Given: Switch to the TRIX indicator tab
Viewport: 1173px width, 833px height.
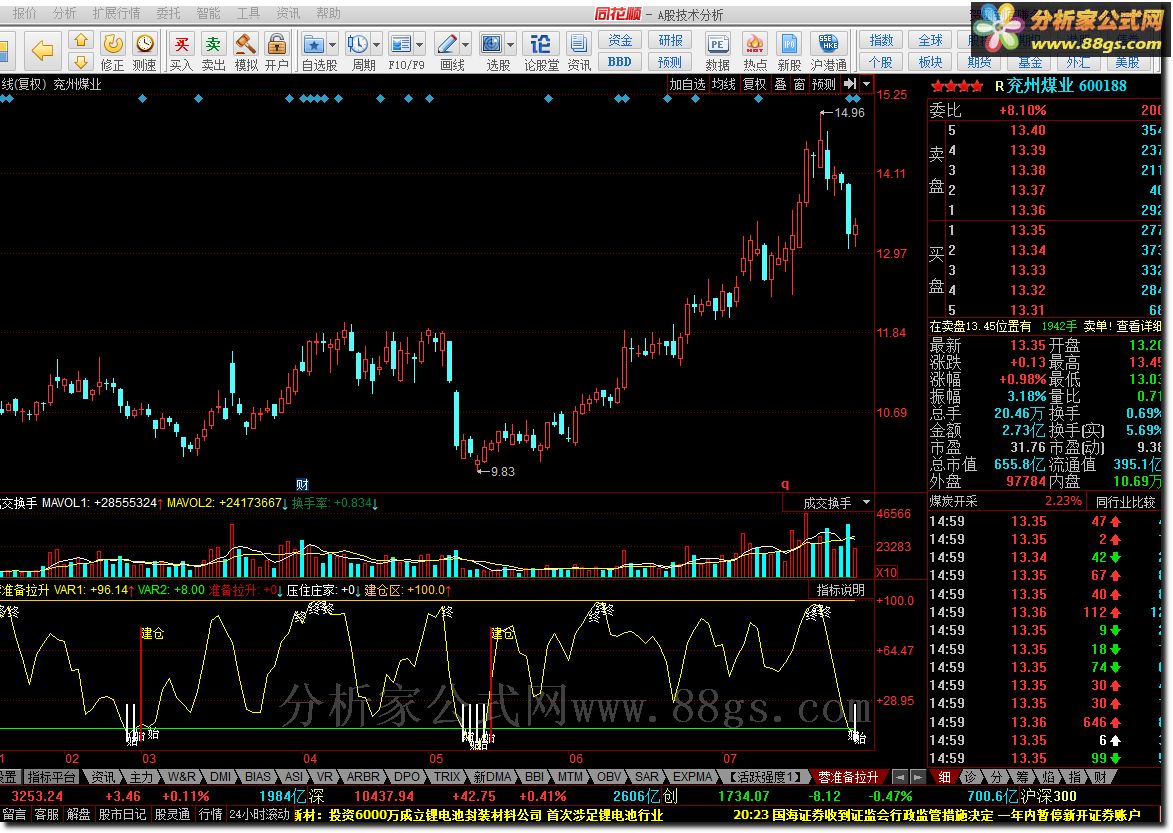Looking at the screenshot, I should tap(447, 777).
